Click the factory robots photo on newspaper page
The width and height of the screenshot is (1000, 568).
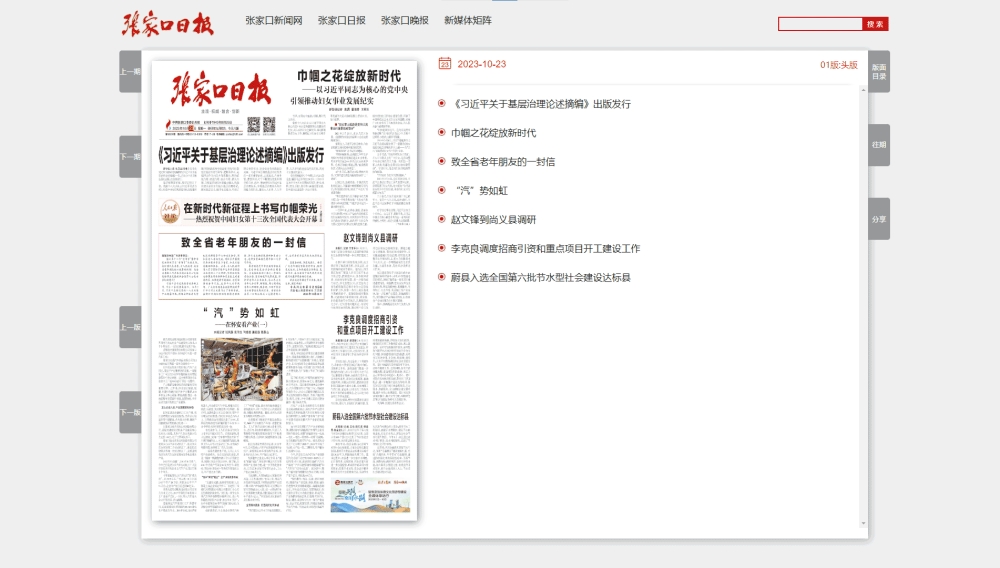click(x=242, y=369)
